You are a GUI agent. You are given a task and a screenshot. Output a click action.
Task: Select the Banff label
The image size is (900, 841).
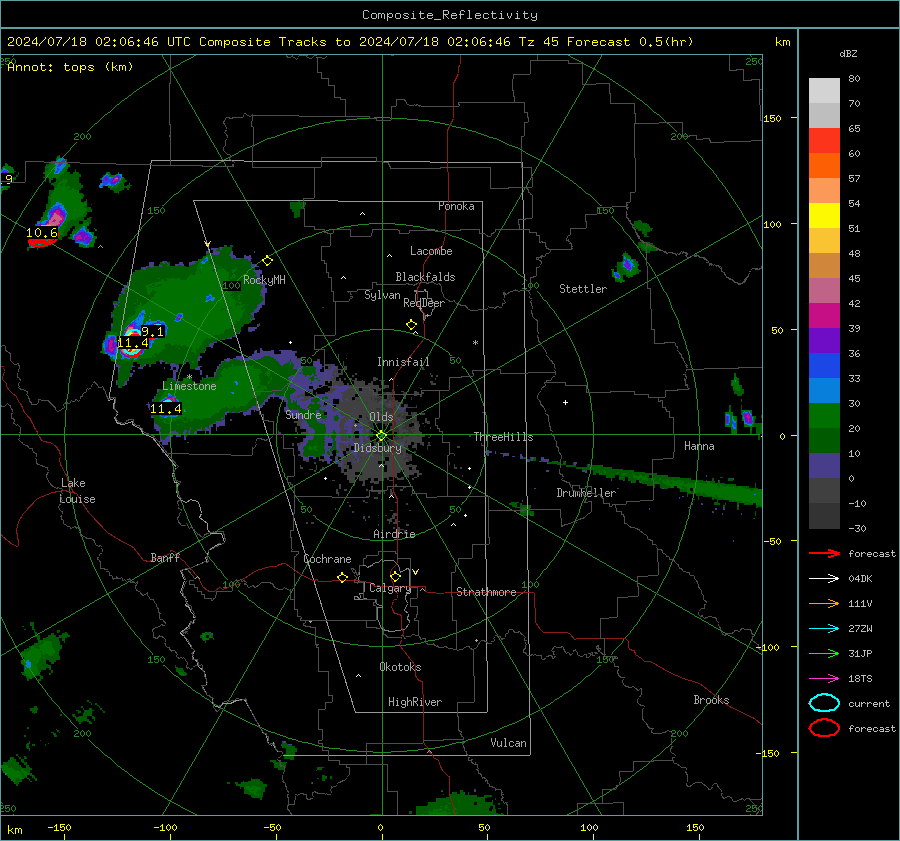pos(165,557)
